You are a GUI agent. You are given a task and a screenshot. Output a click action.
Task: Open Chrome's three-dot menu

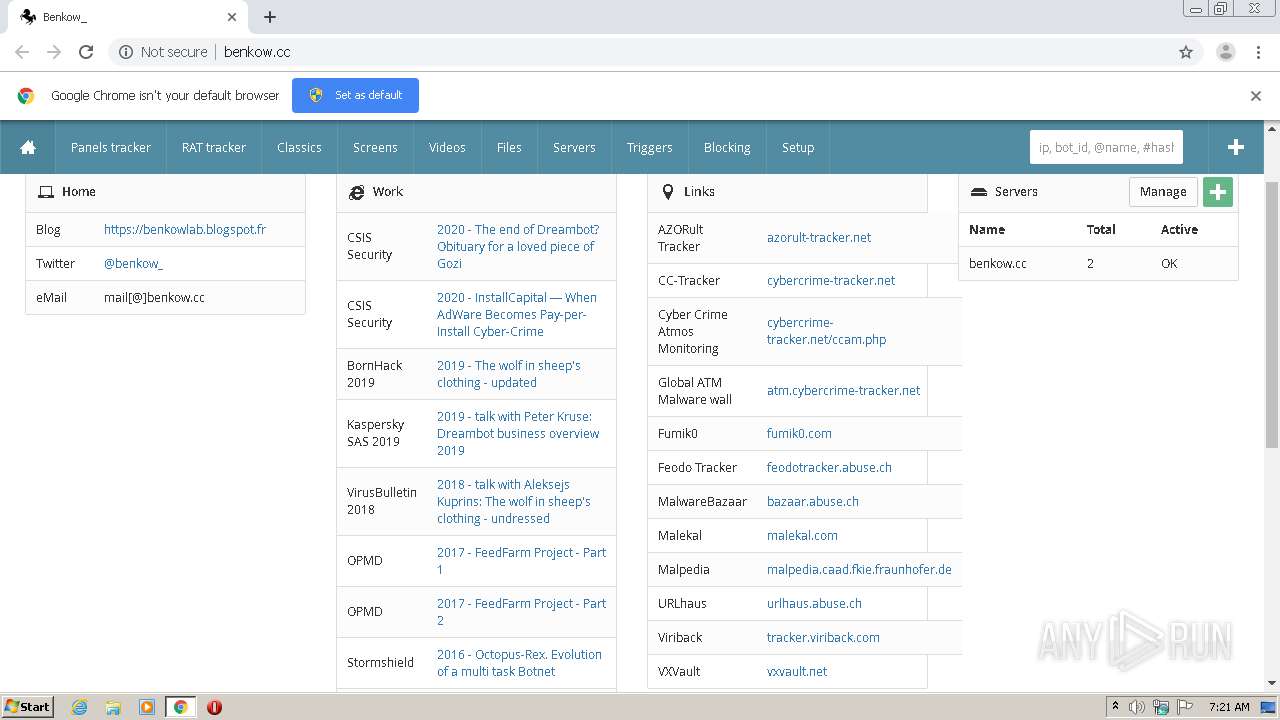tap(1258, 52)
